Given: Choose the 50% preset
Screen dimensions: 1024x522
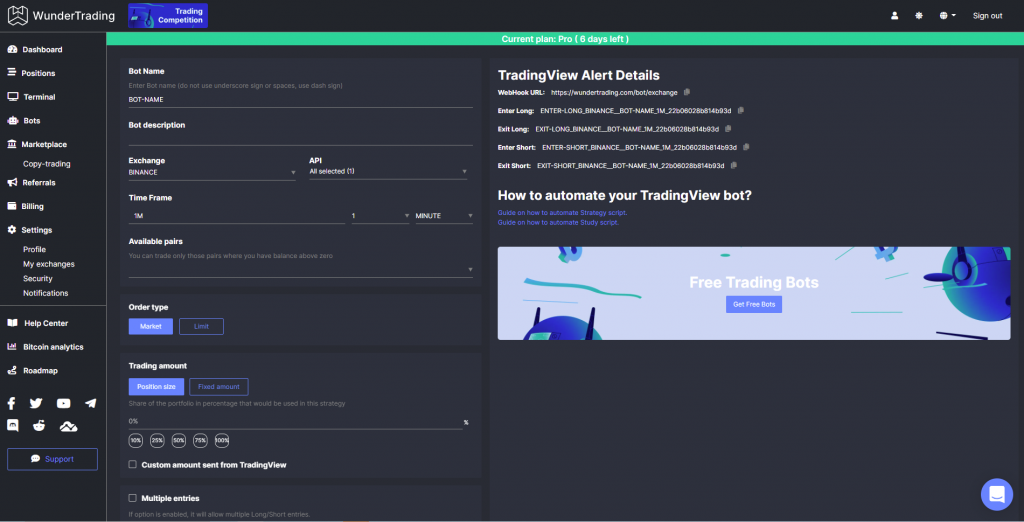Looking at the screenshot, I should [179, 441].
